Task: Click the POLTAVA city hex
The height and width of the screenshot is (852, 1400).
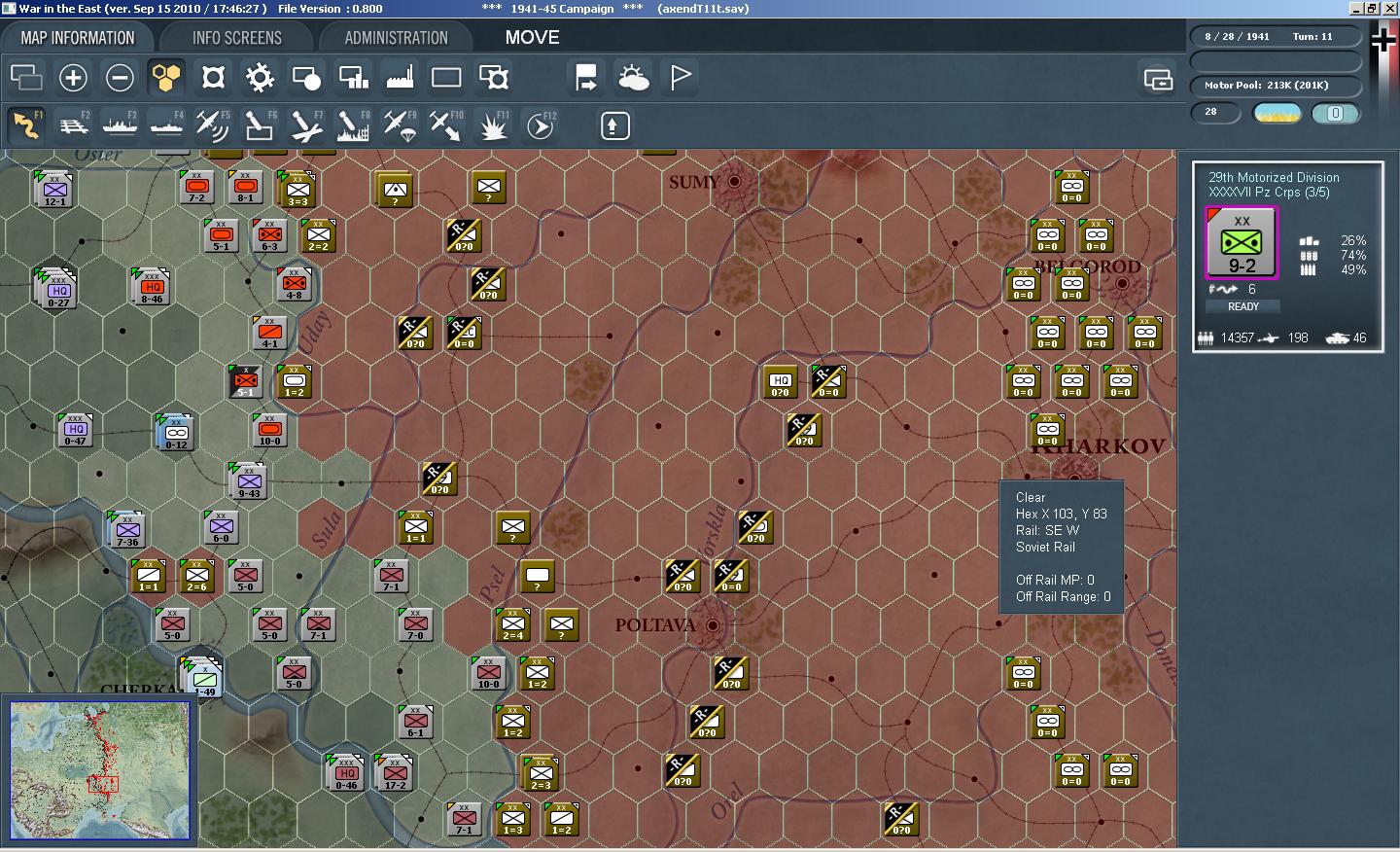Action: point(713,625)
